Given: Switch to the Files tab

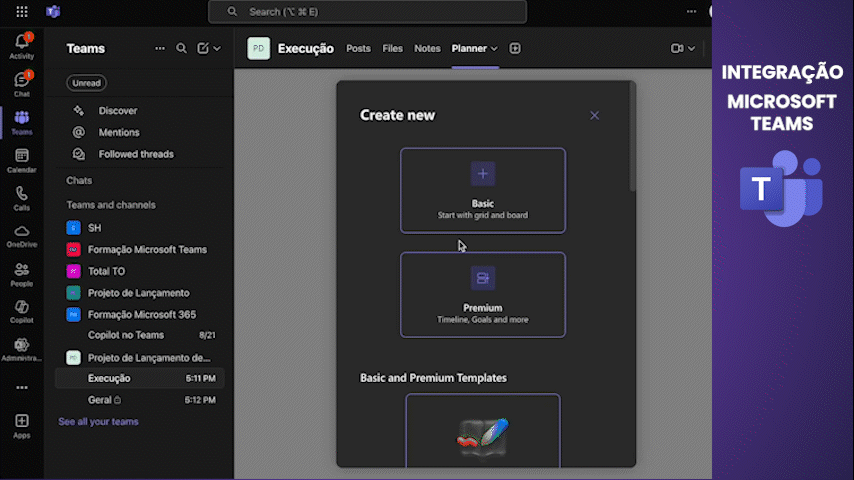Looking at the screenshot, I should point(392,48).
